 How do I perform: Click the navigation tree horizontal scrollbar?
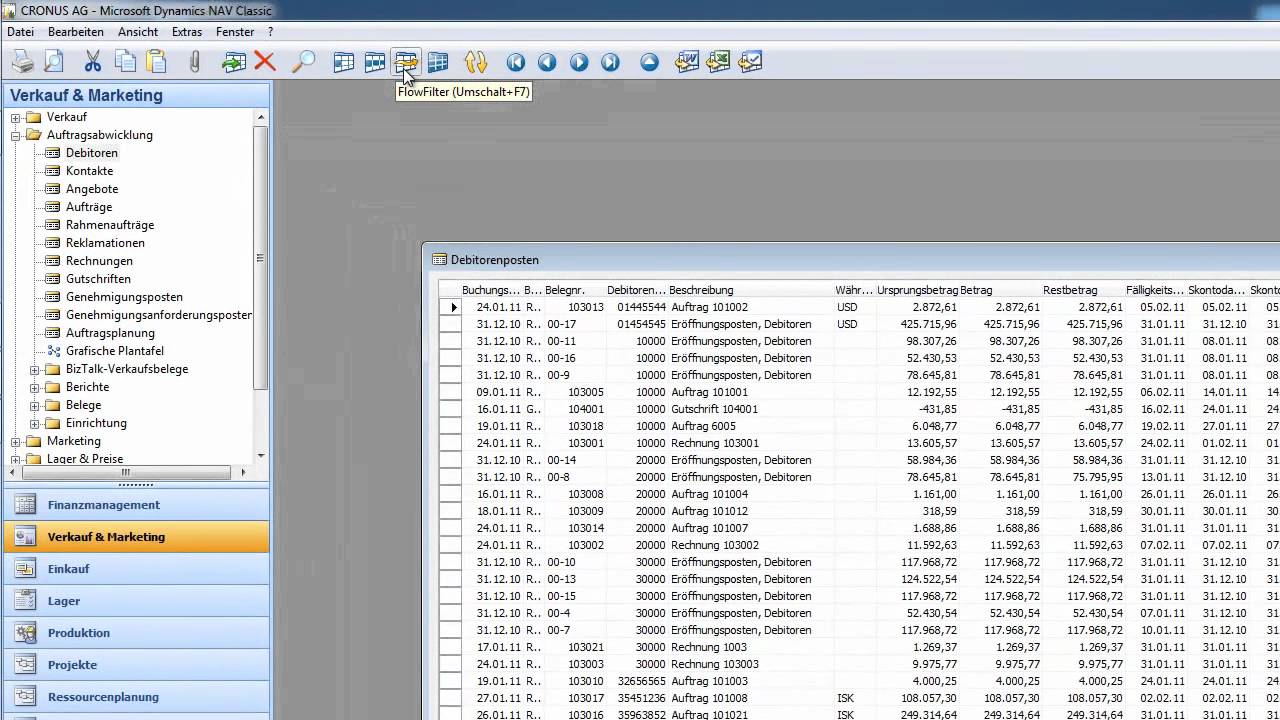[x=130, y=472]
